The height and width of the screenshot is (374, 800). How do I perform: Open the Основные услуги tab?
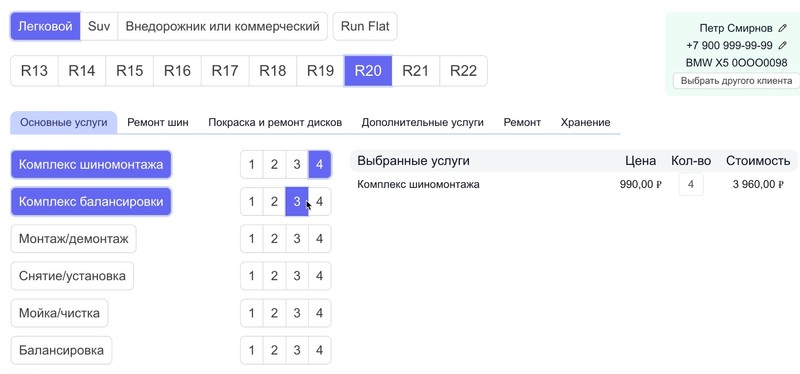pos(64,122)
